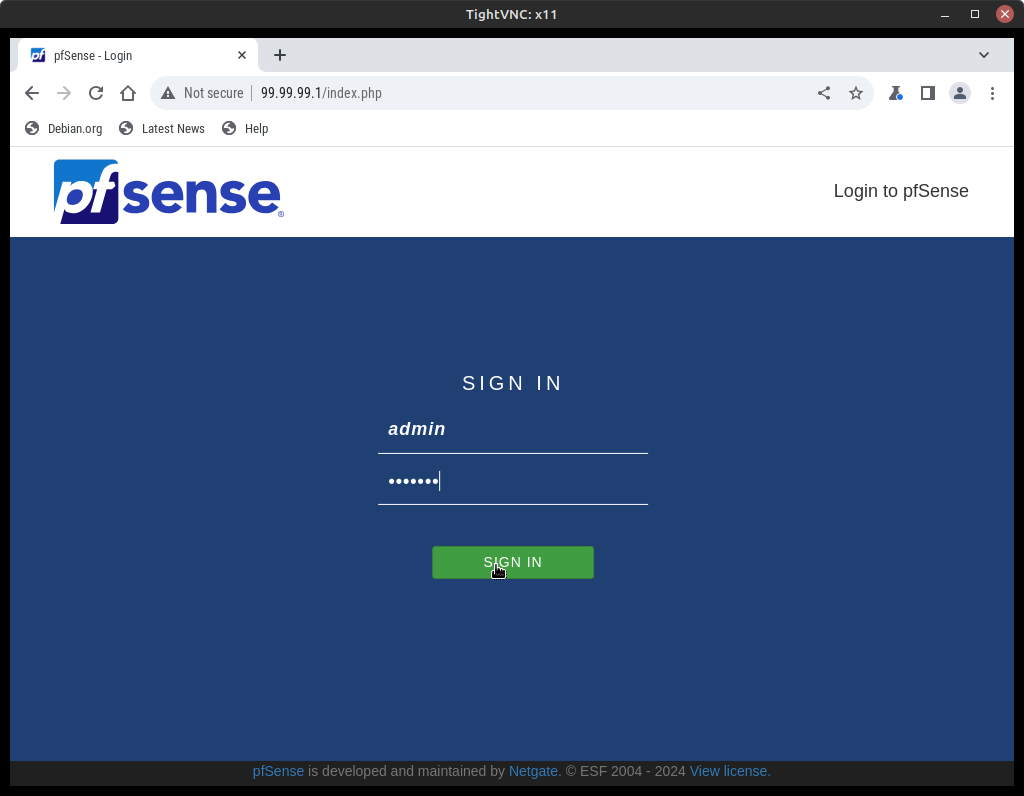Go to the browser home page
The height and width of the screenshot is (796, 1024).
[x=128, y=93]
